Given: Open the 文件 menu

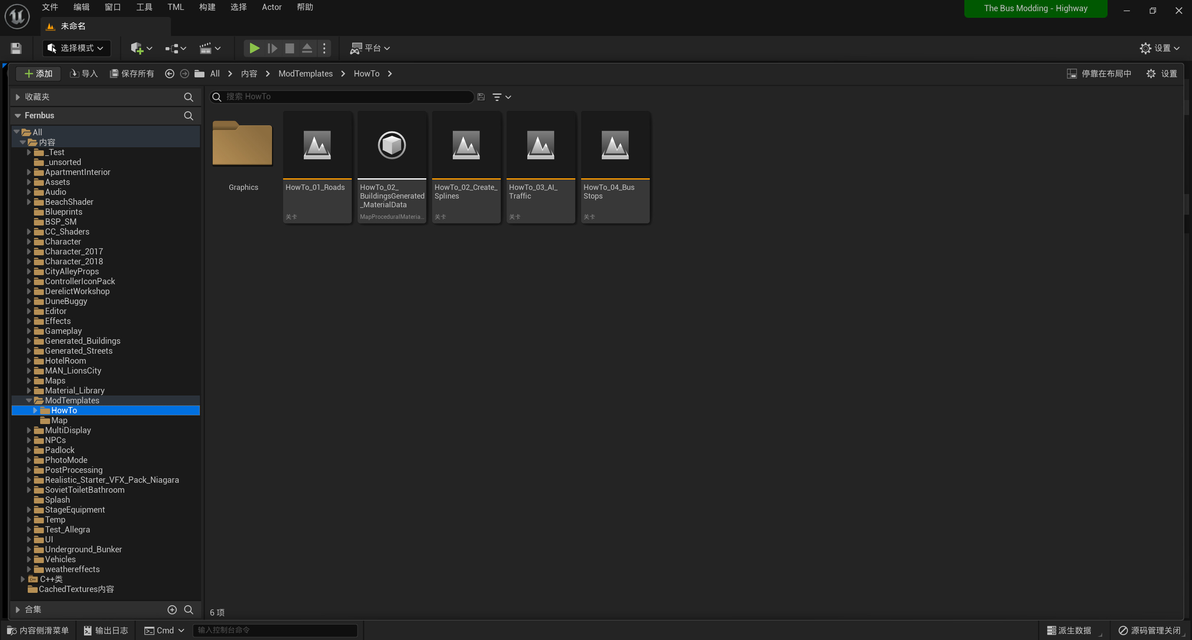Looking at the screenshot, I should (50, 7).
